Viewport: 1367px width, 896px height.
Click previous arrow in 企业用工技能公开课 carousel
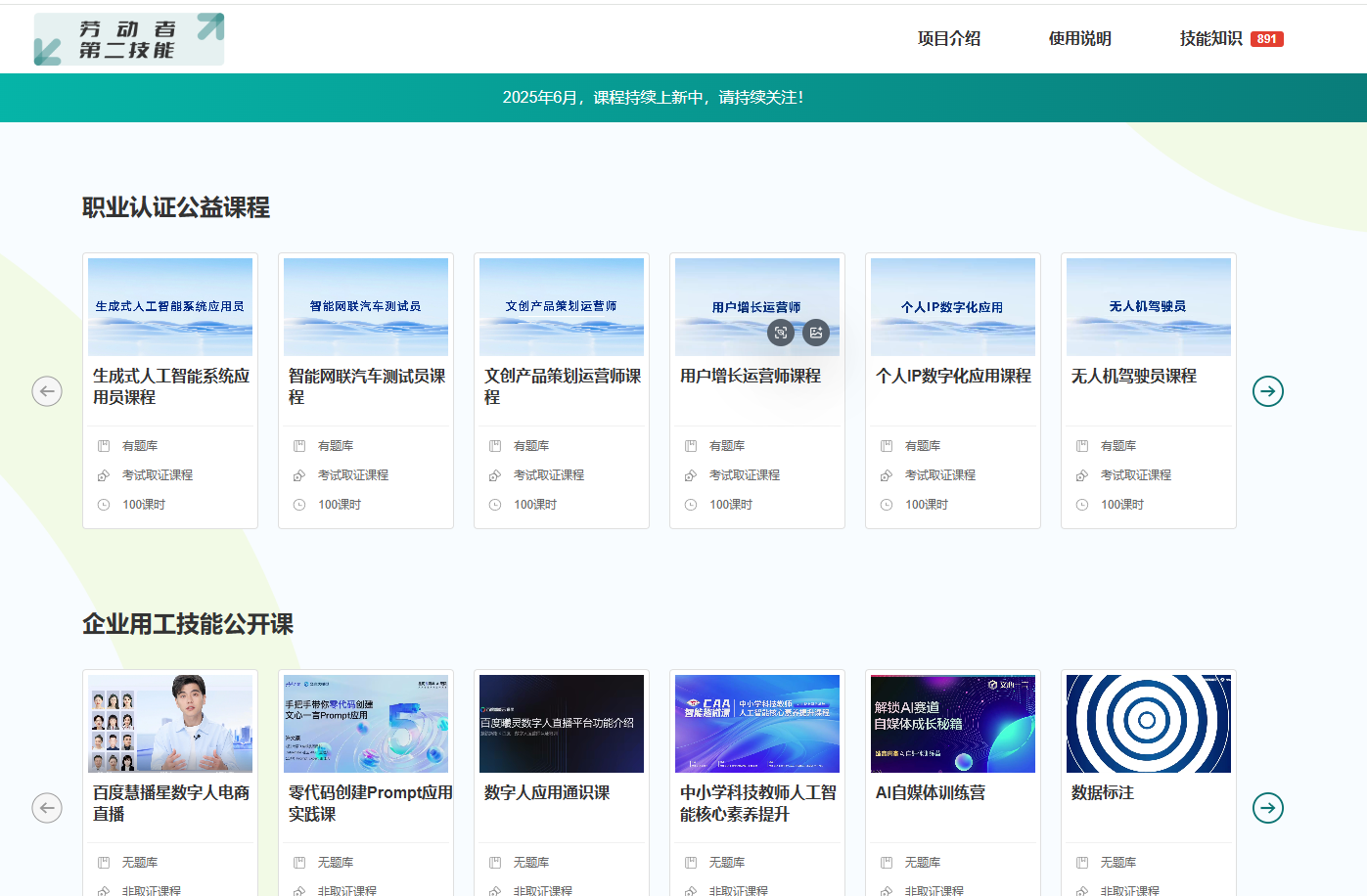click(47, 808)
